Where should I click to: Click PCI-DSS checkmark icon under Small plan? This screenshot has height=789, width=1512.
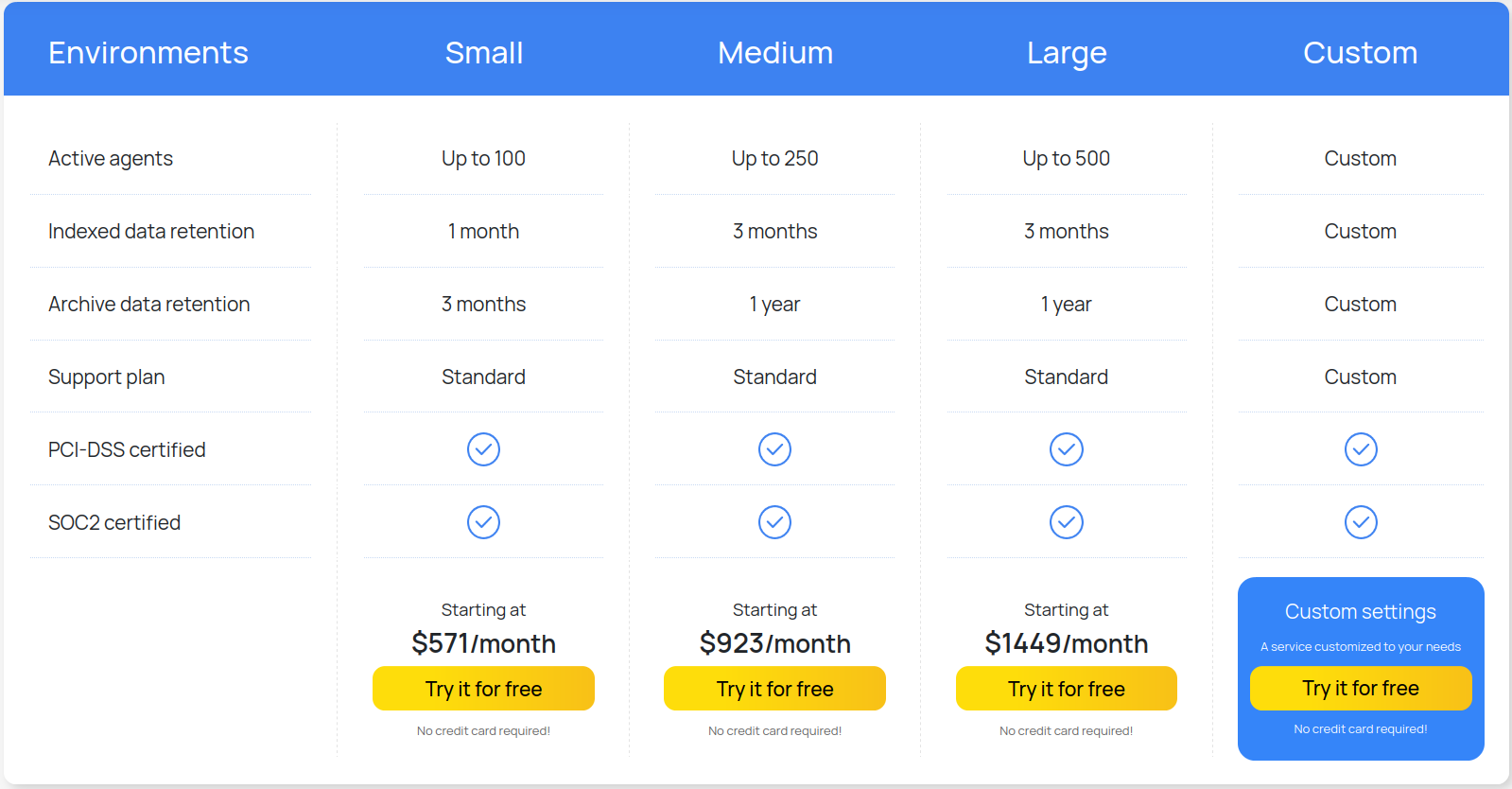pos(483,449)
